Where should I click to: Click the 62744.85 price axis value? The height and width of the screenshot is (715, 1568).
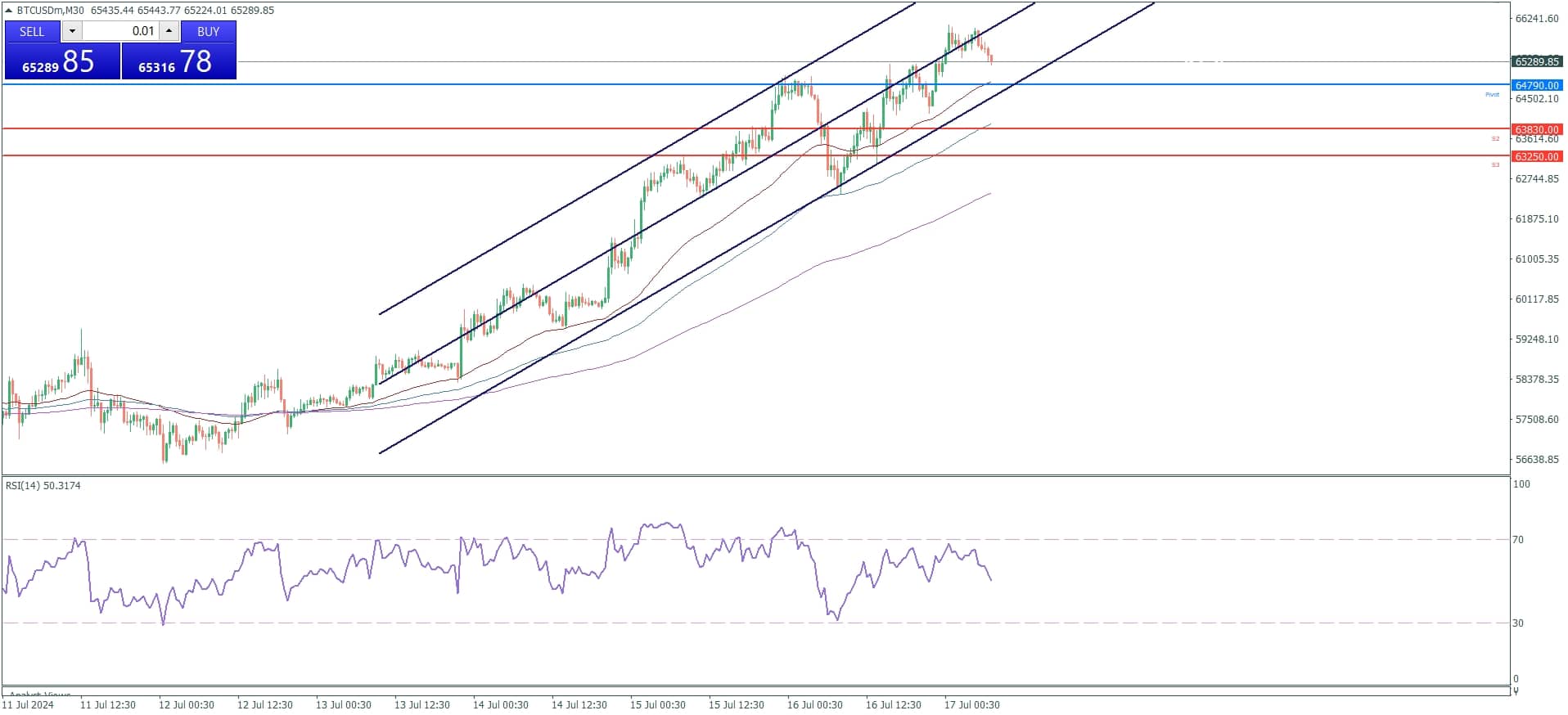[1537, 179]
